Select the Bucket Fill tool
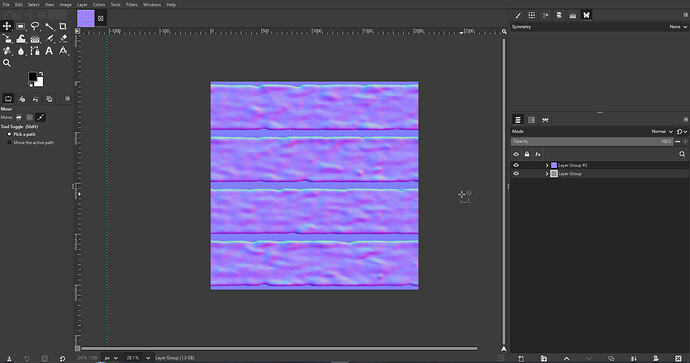Screen dimensions: 690x363 coord(35,39)
